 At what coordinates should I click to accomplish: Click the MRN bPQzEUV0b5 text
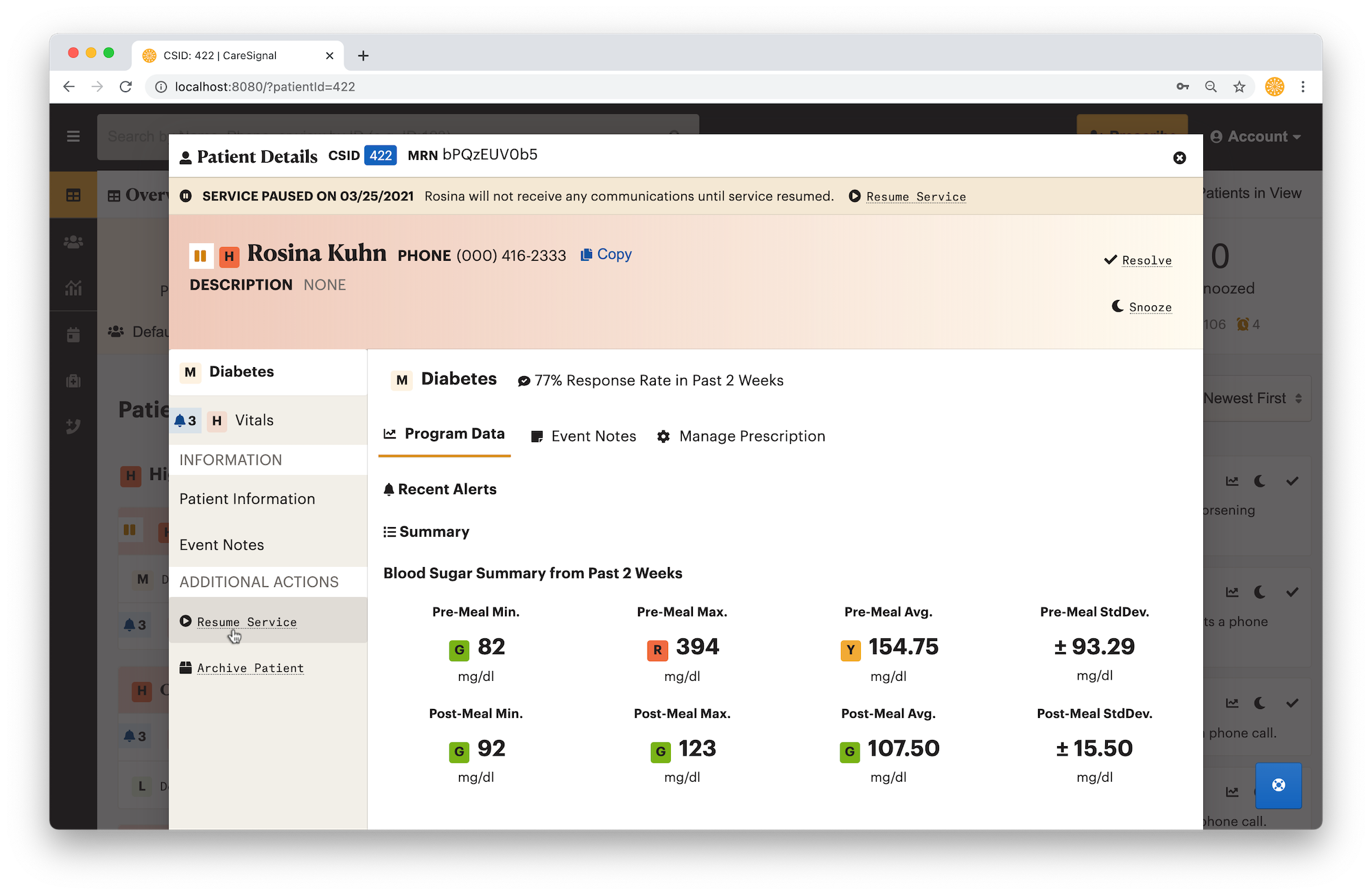tap(472, 155)
